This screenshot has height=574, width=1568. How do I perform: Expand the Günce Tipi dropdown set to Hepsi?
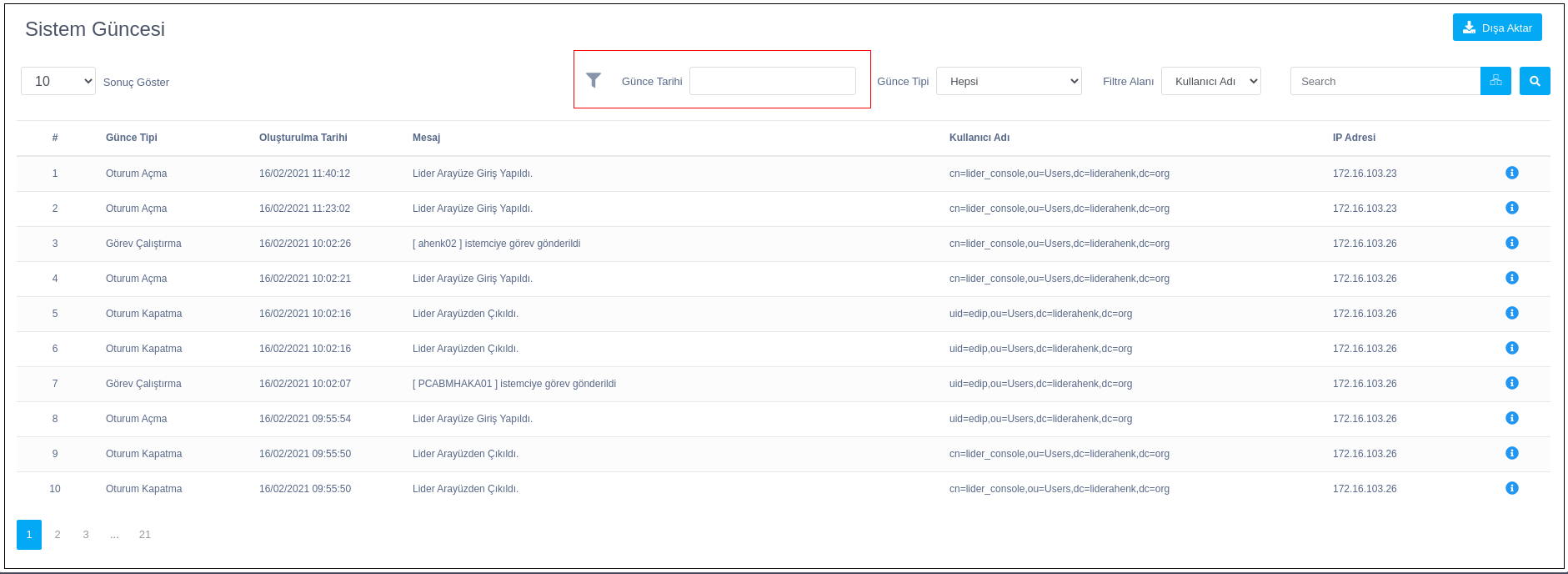pyautogui.click(x=1009, y=81)
